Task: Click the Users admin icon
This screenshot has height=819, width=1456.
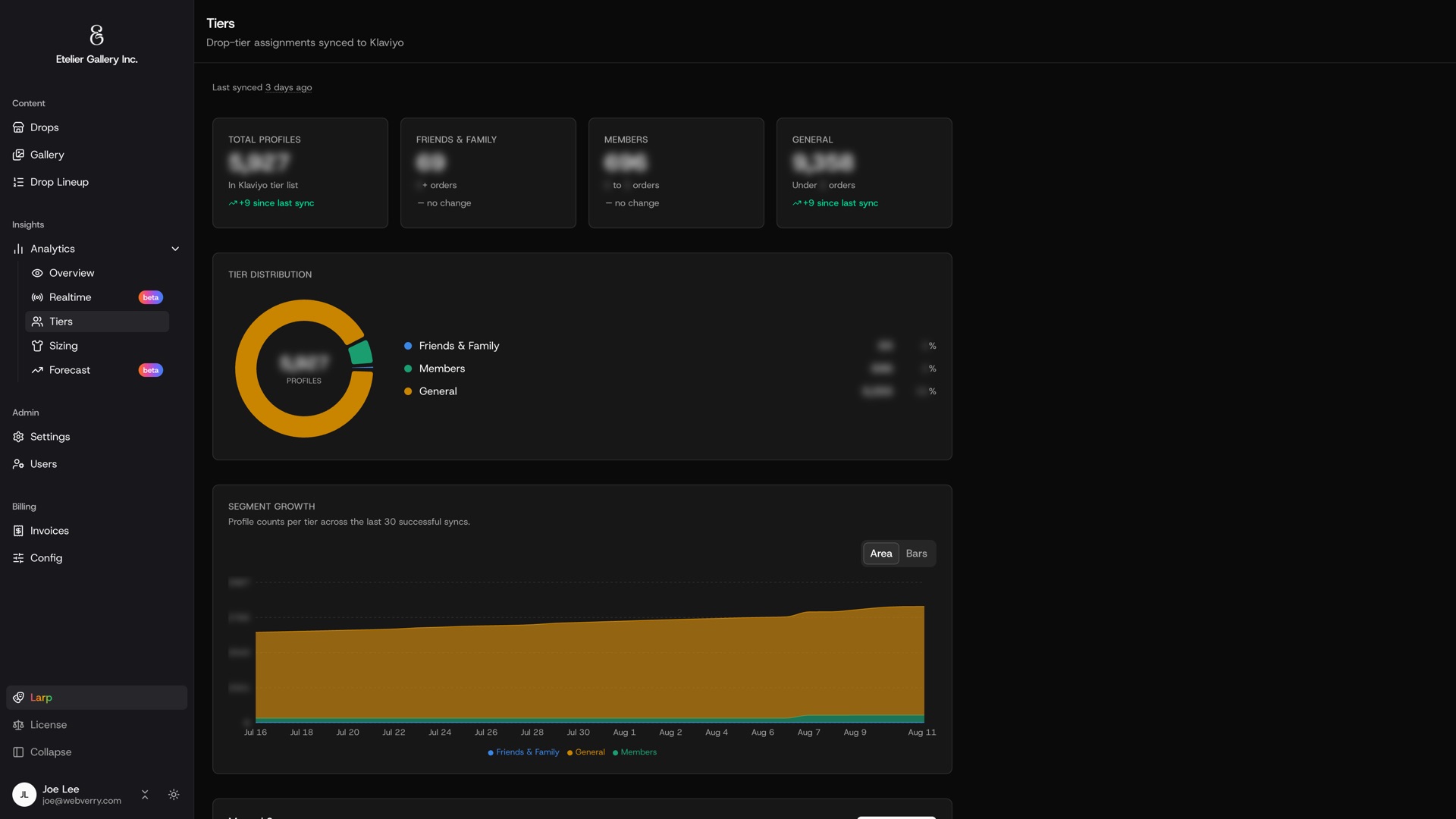Action: [x=18, y=464]
